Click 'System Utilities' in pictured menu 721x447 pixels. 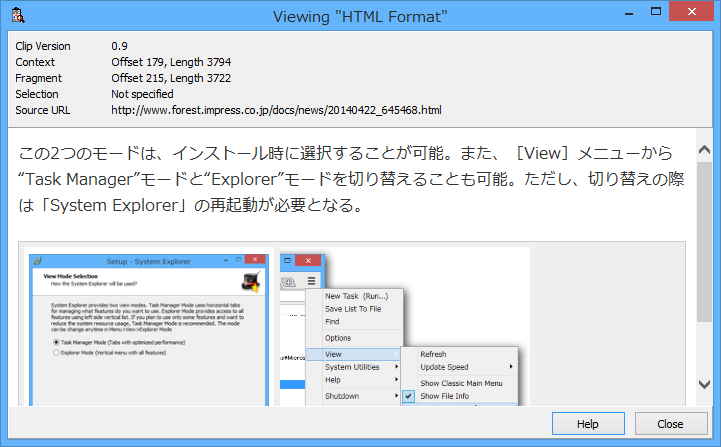[352, 367]
